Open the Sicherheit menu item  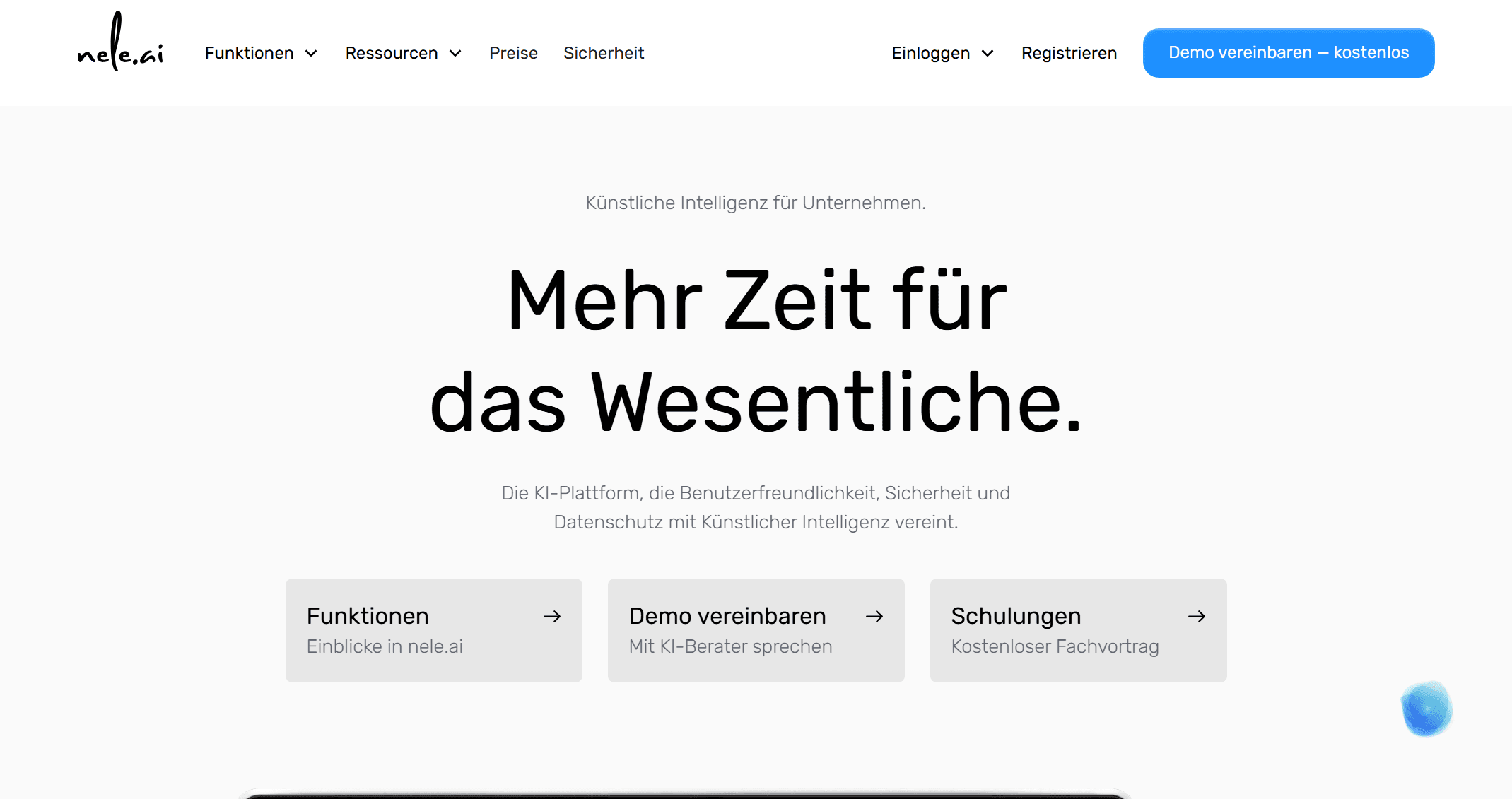[x=603, y=53]
